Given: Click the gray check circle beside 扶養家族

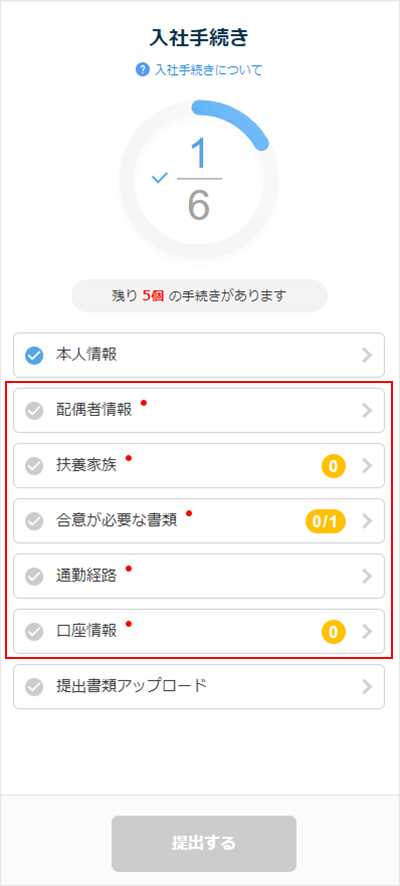Looking at the screenshot, I should coord(34,466).
